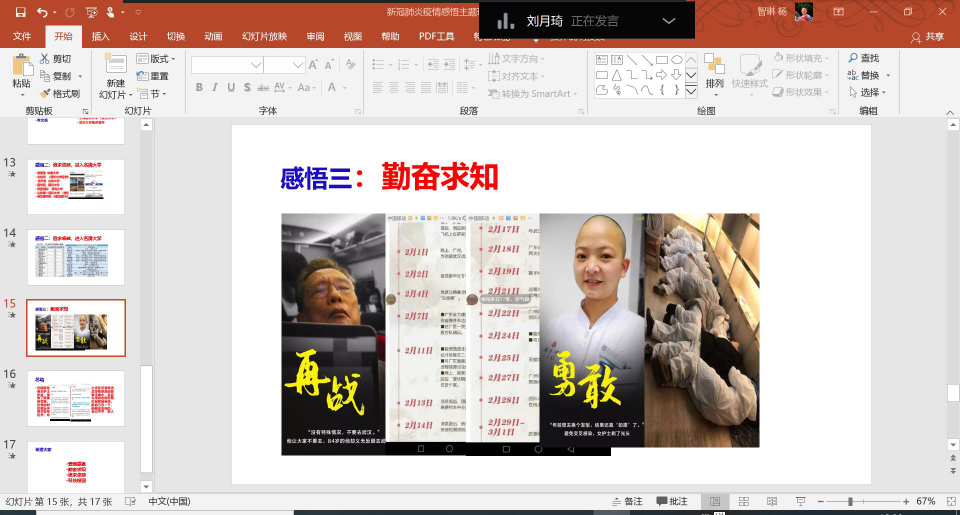Click Decrease Font Size icon
The image size is (960, 515).
click(x=329, y=64)
